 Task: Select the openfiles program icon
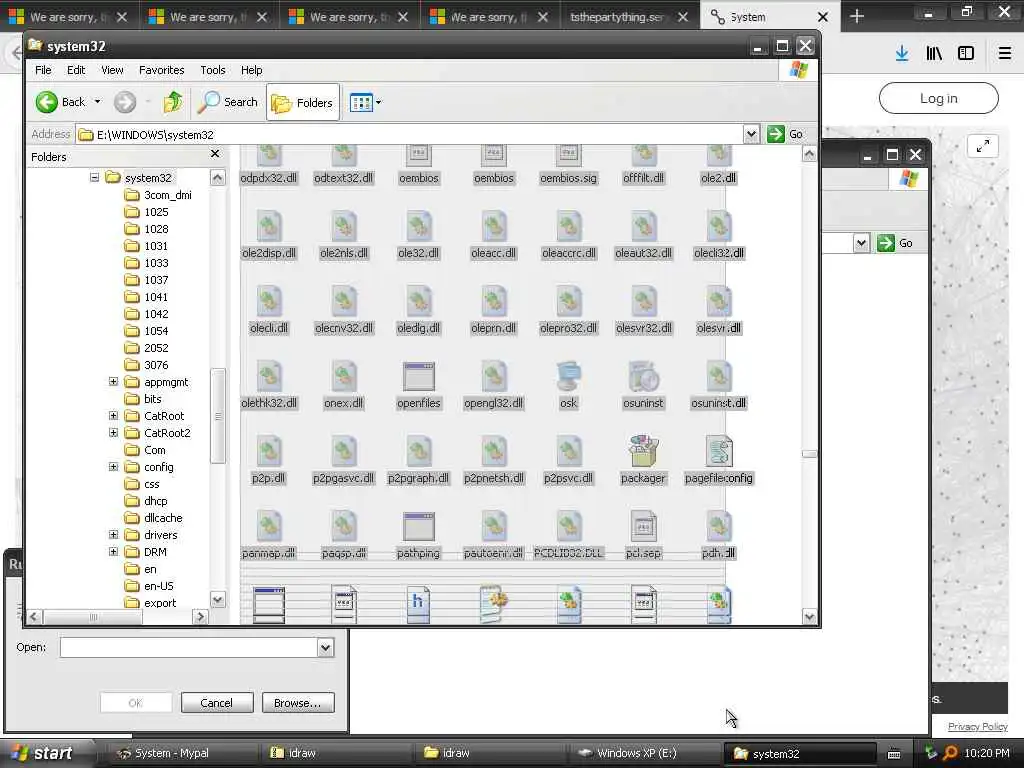click(x=419, y=377)
